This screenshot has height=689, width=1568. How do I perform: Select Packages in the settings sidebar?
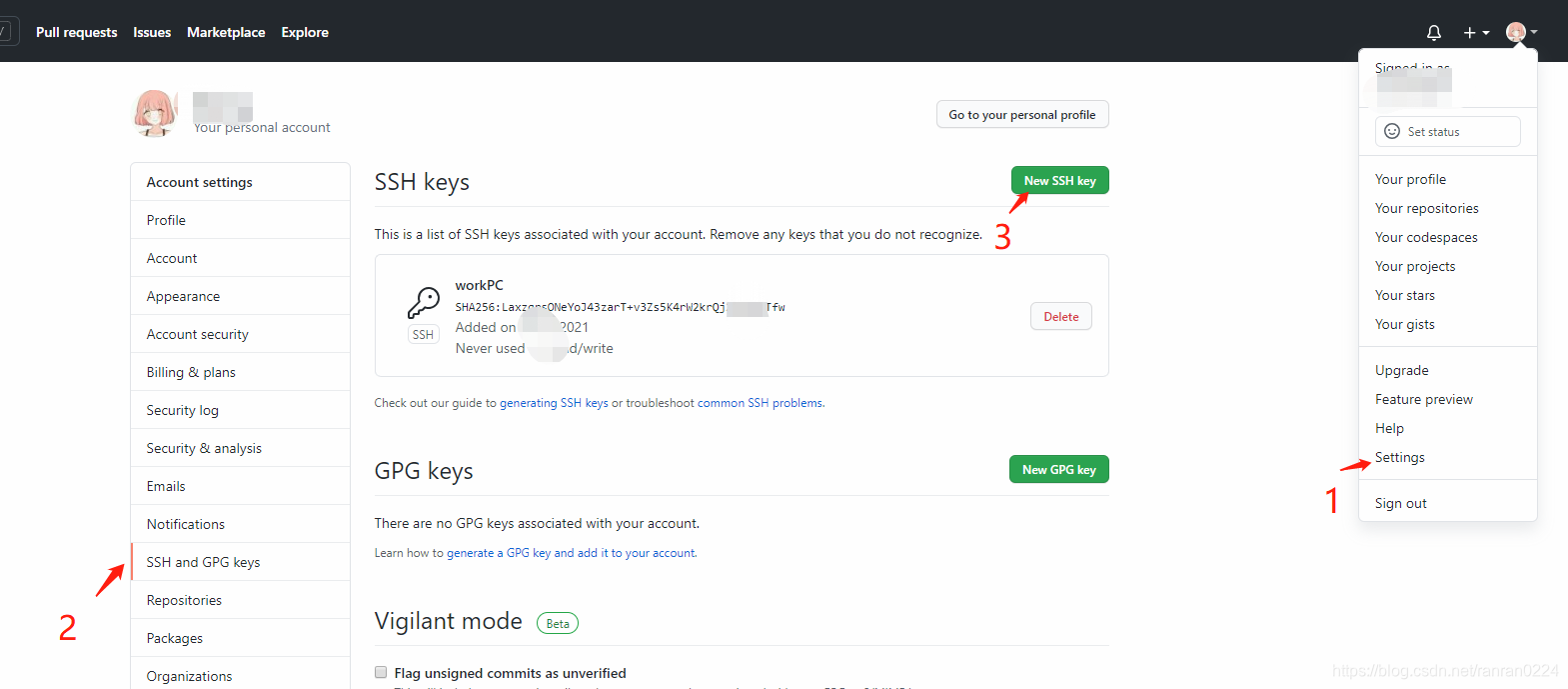tap(240, 638)
